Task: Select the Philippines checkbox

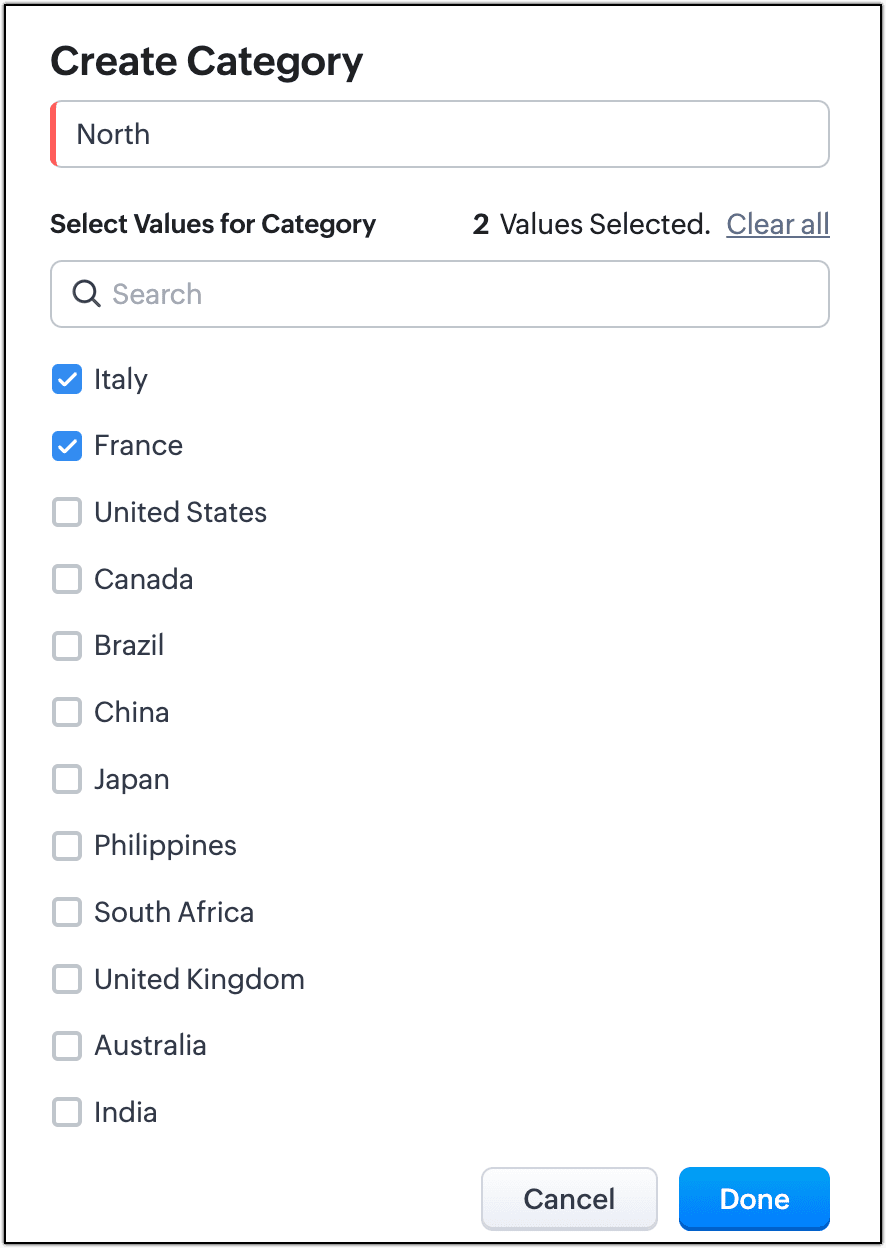Action: click(x=67, y=846)
